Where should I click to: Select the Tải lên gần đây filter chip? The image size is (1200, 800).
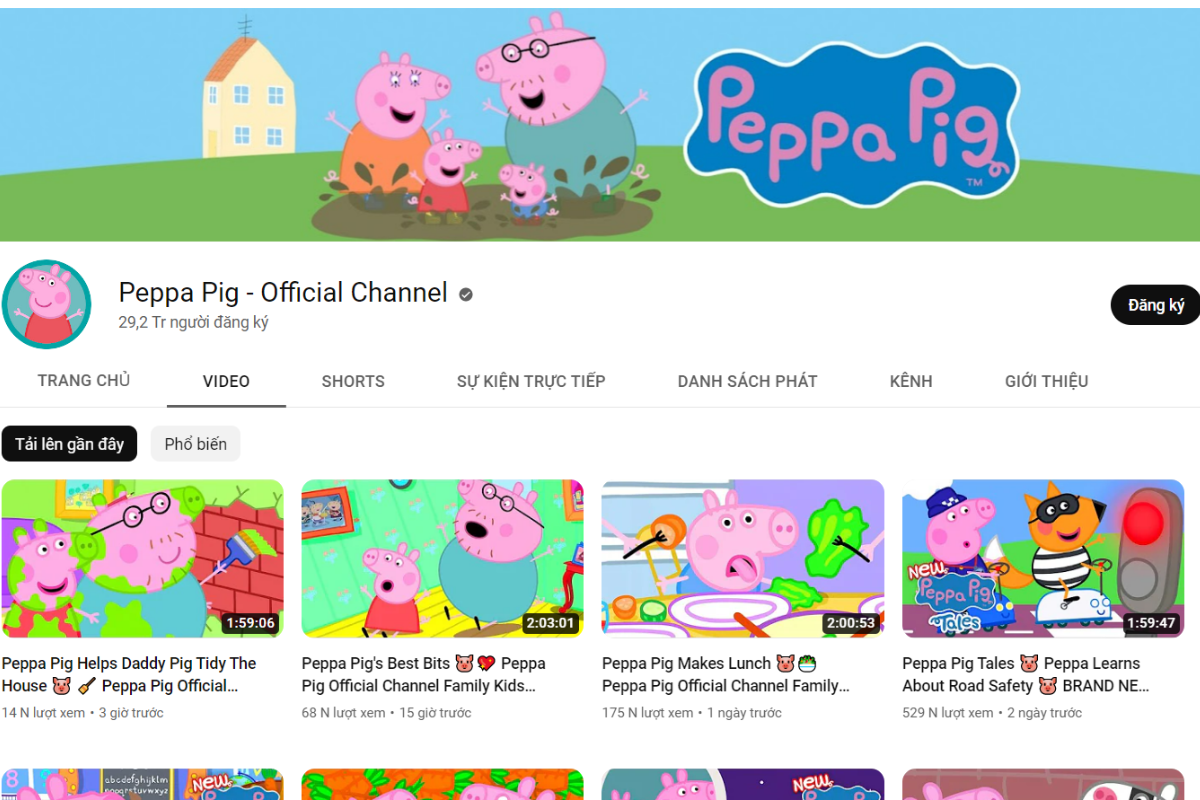pyautogui.click(x=69, y=444)
